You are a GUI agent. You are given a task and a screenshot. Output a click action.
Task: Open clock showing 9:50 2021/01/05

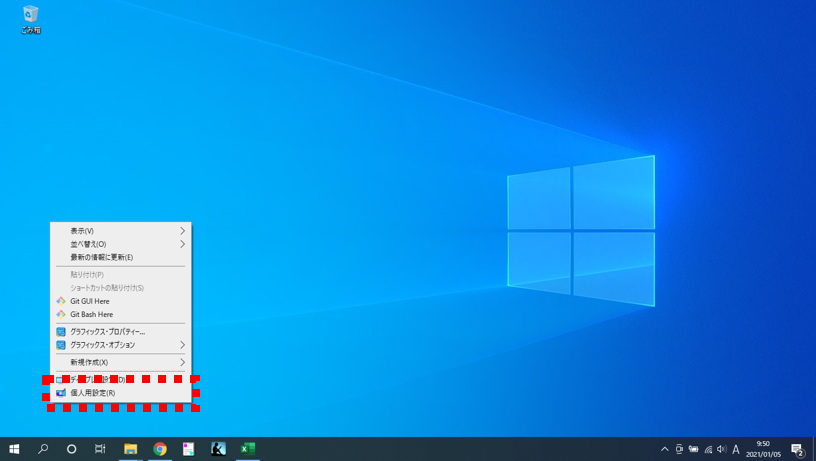click(x=763, y=449)
